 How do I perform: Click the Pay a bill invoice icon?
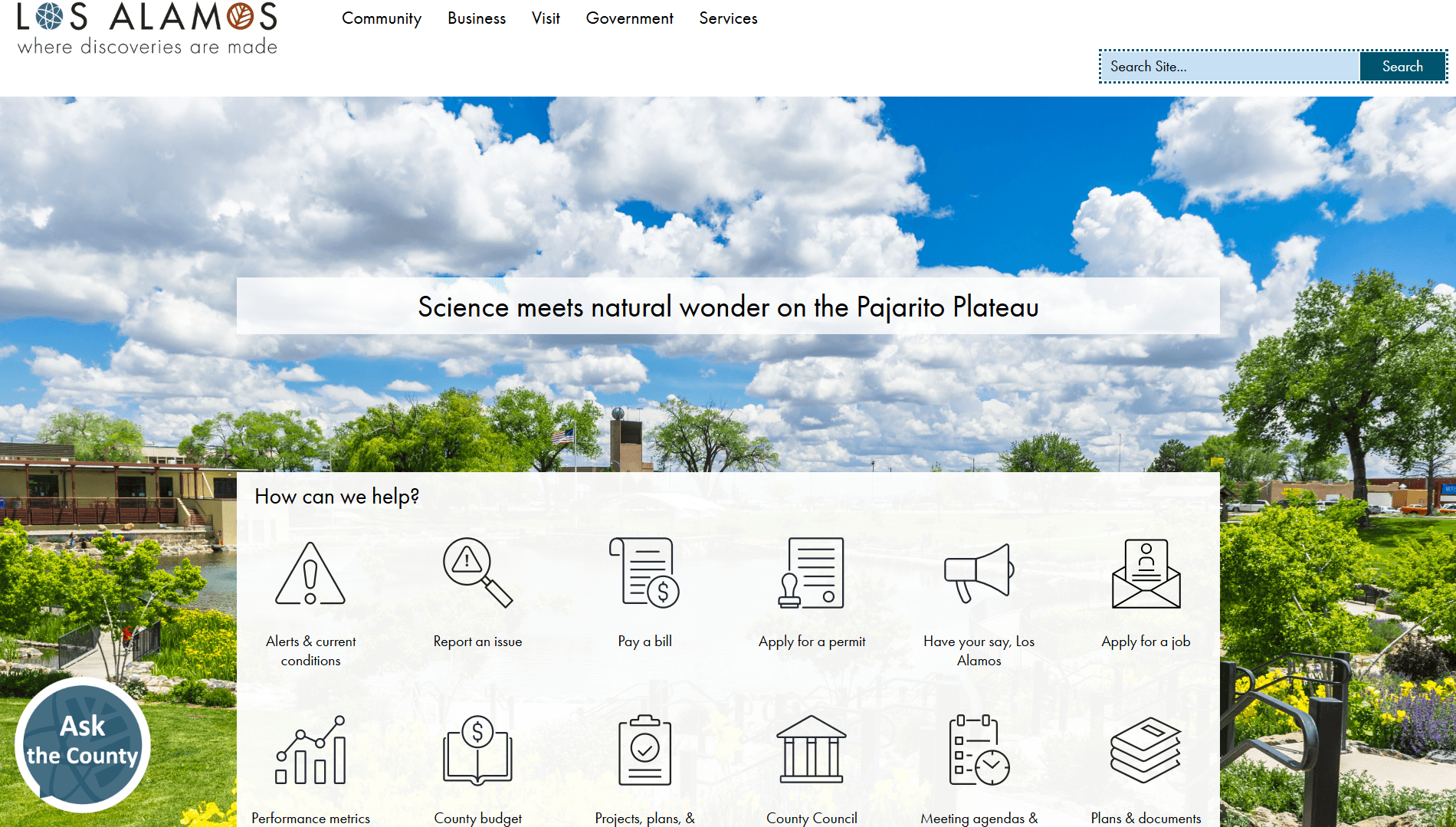point(644,573)
